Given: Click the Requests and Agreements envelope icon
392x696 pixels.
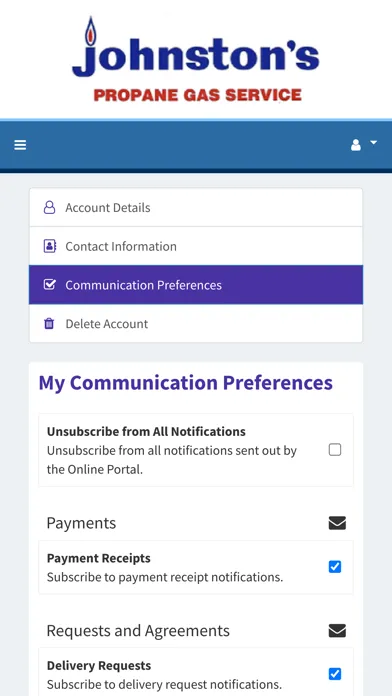Looking at the screenshot, I should coord(337,631).
